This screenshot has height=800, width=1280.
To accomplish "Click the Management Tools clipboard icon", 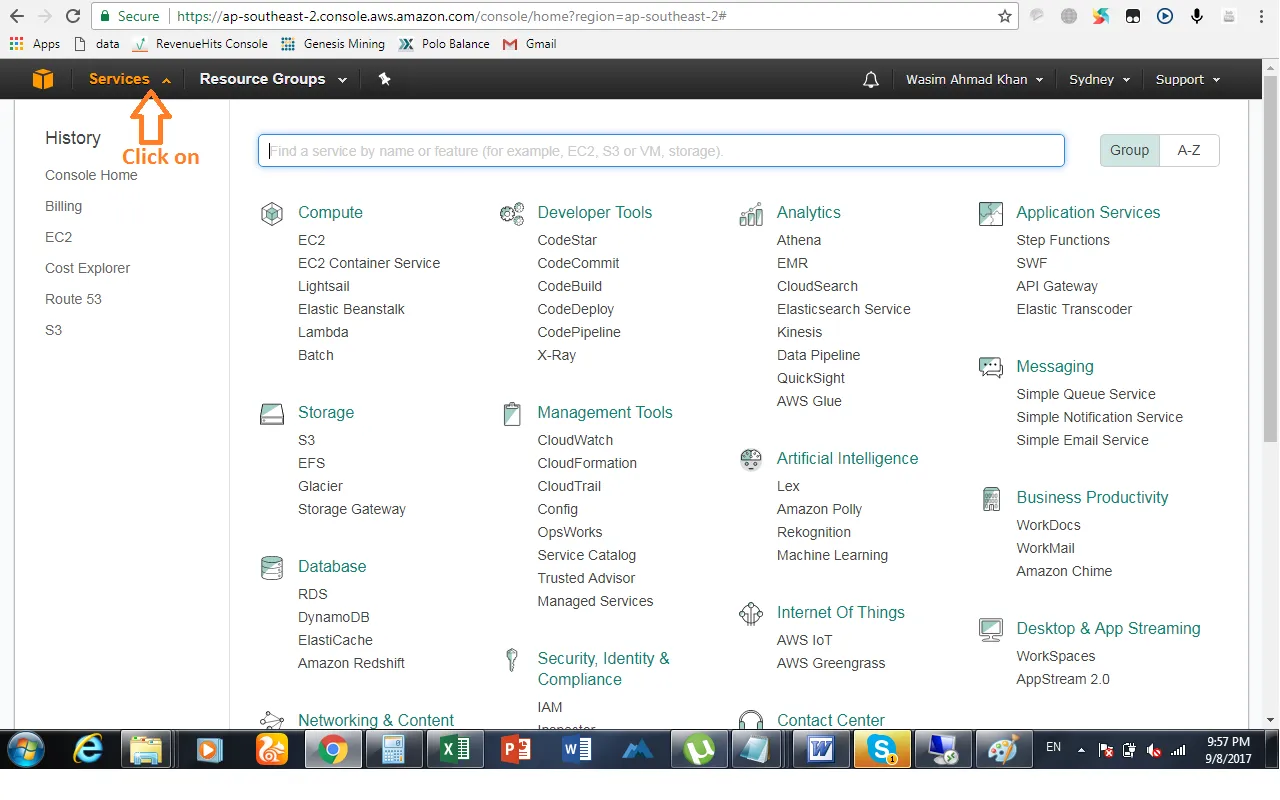I will [512, 413].
